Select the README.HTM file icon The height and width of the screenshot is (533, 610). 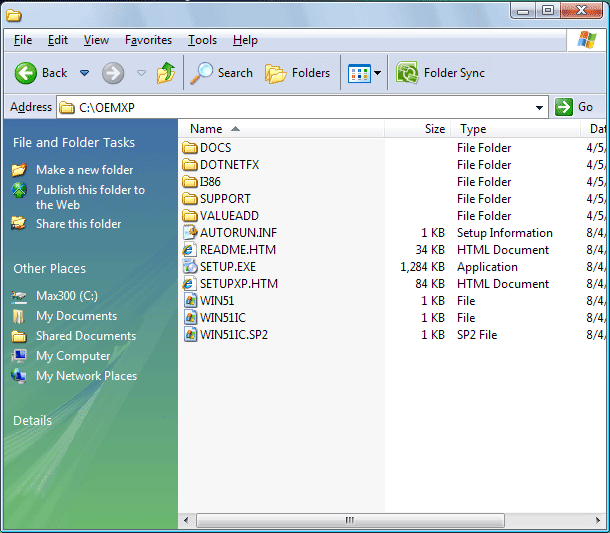click(x=190, y=250)
